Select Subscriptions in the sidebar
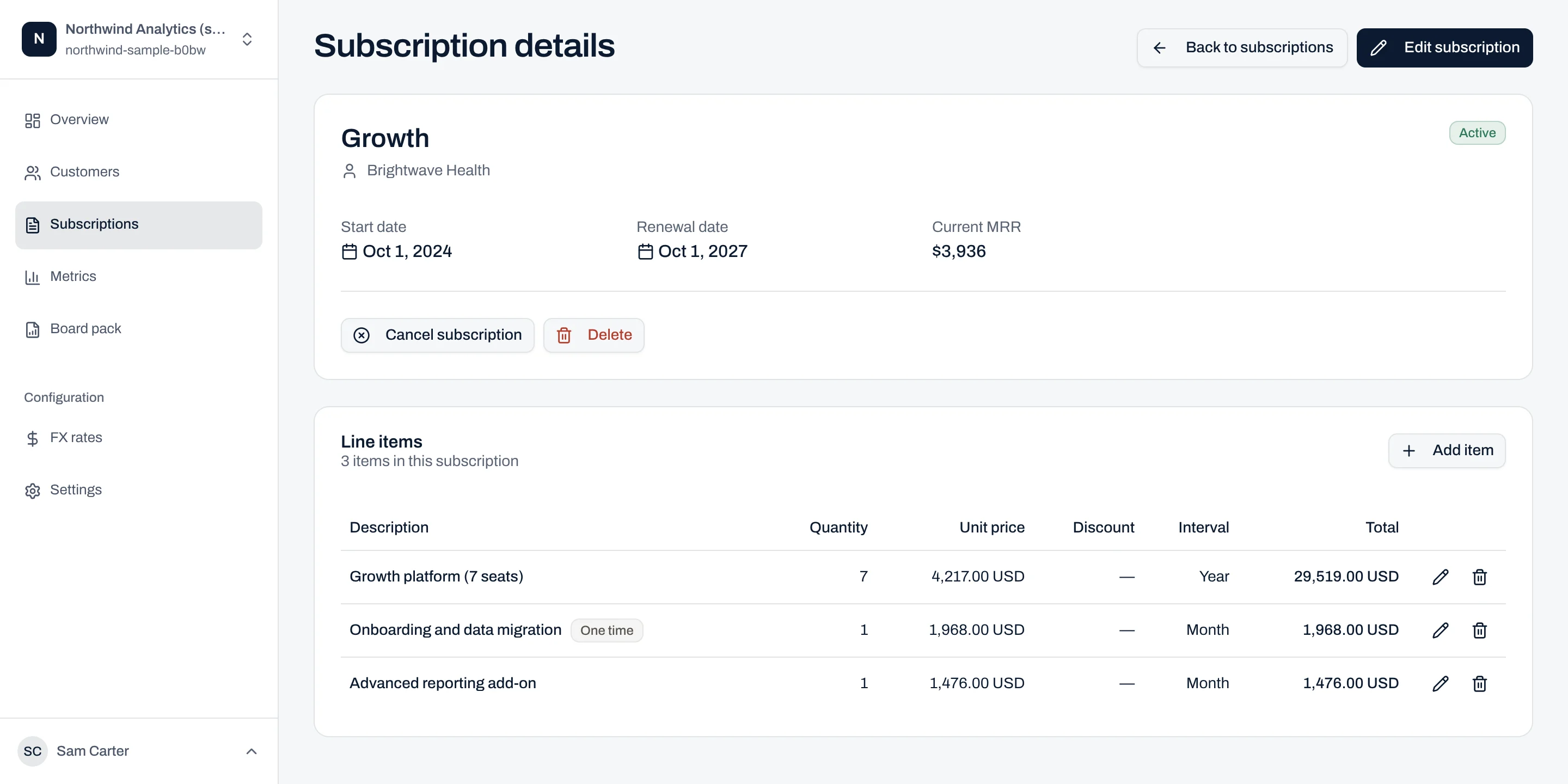This screenshot has height=784, width=1568. pyautogui.click(x=139, y=225)
